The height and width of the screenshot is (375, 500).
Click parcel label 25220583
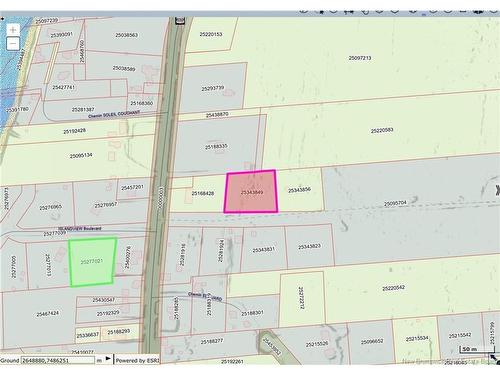coord(382,130)
